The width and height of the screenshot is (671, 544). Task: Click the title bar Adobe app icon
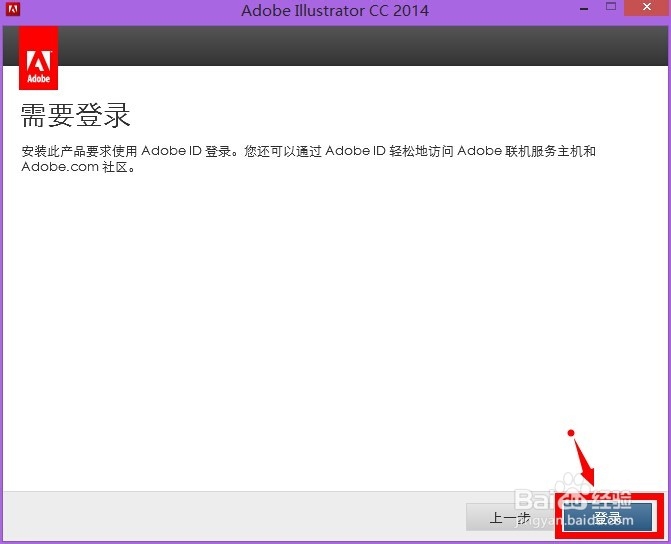(x=12, y=9)
